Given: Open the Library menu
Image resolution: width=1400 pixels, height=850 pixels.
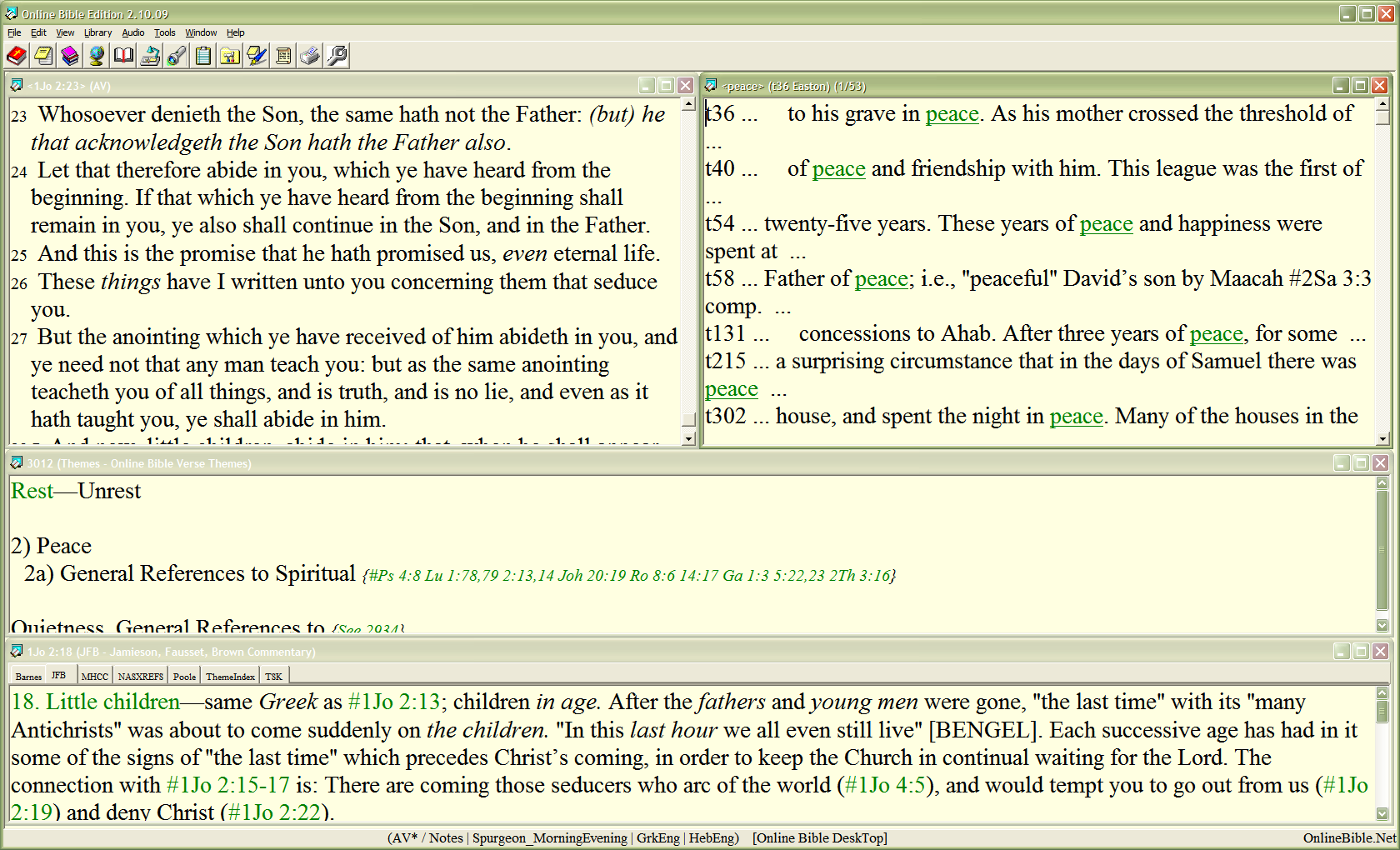Looking at the screenshot, I should click(x=97, y=32).
